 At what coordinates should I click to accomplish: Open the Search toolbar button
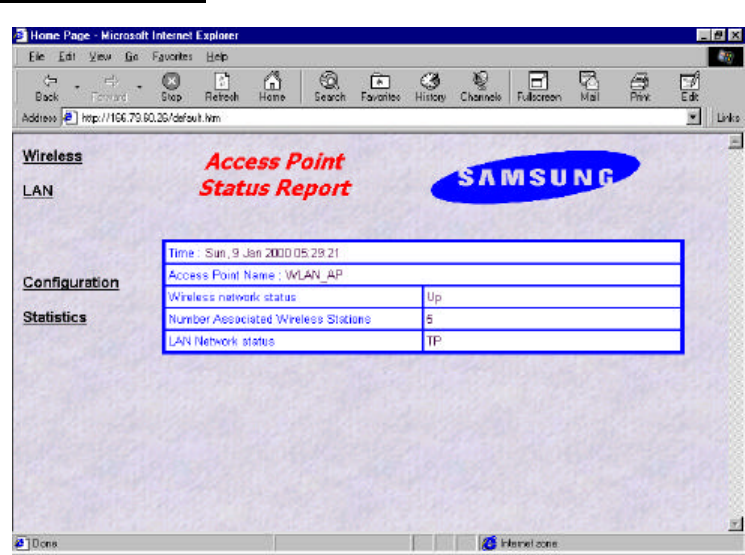tap(330, 88)
